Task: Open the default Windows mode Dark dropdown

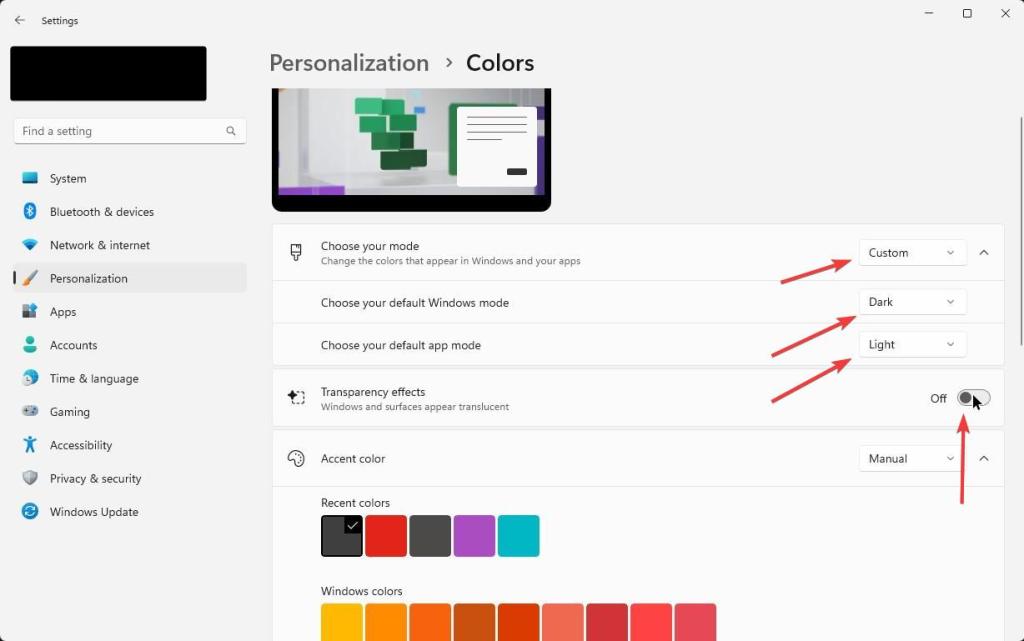Action: (x=912, y=302)
